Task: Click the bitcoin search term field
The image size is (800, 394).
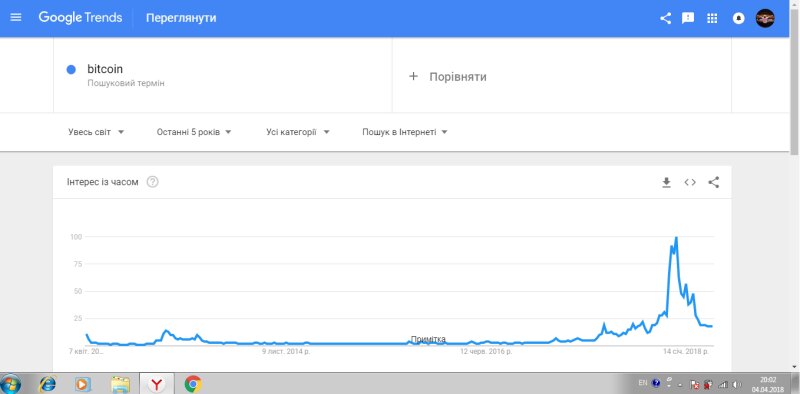Action: point(222,75)
